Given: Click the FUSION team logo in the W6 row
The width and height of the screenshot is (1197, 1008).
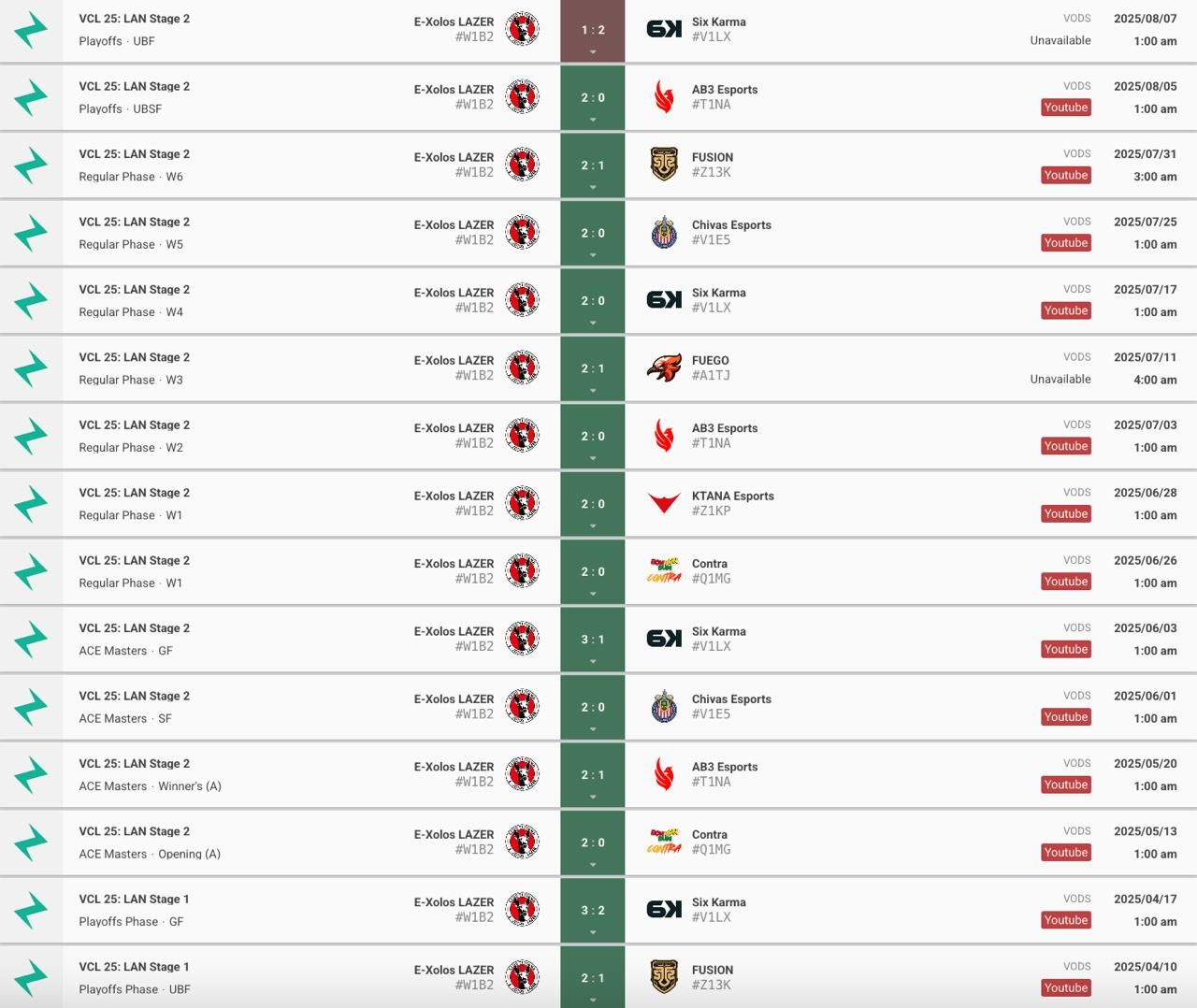Looking at the screenshot, I should pyautogui.click(x=664, y=165).
